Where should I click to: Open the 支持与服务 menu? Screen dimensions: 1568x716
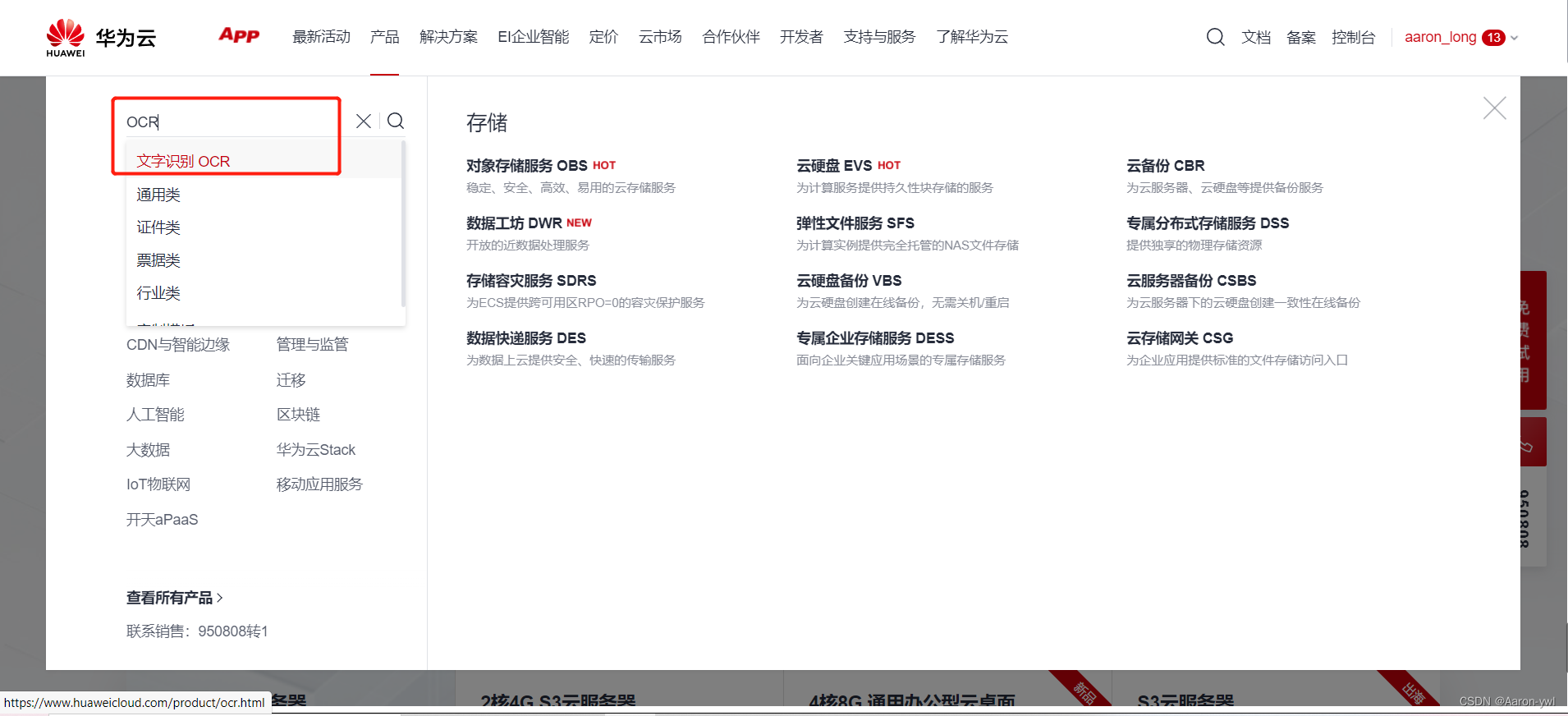pos(879,37)
